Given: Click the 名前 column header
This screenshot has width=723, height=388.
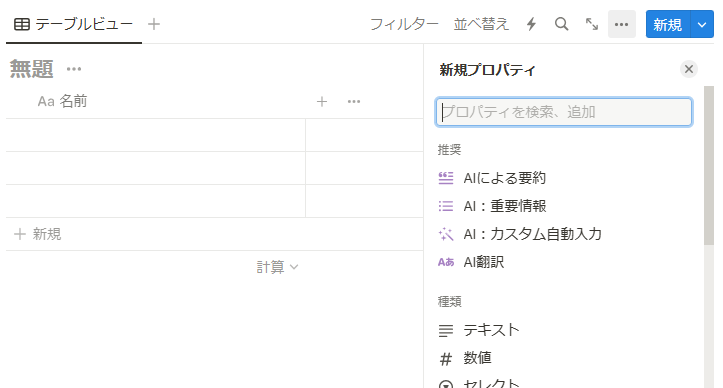Looking at the screenshot, I should (62, 101).
